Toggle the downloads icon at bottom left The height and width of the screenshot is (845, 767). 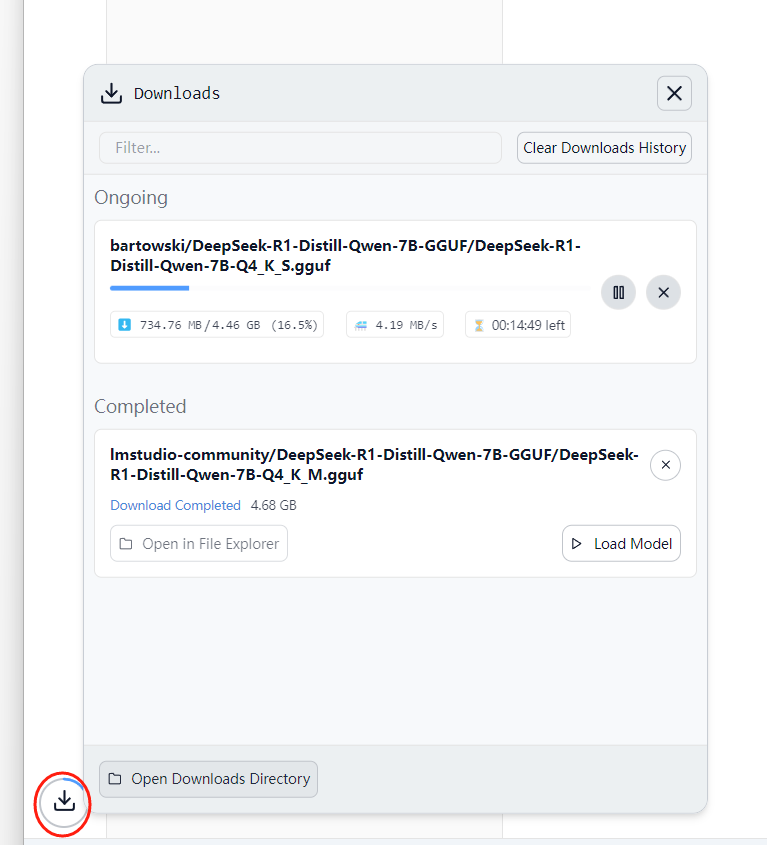[x=64, y=802]
